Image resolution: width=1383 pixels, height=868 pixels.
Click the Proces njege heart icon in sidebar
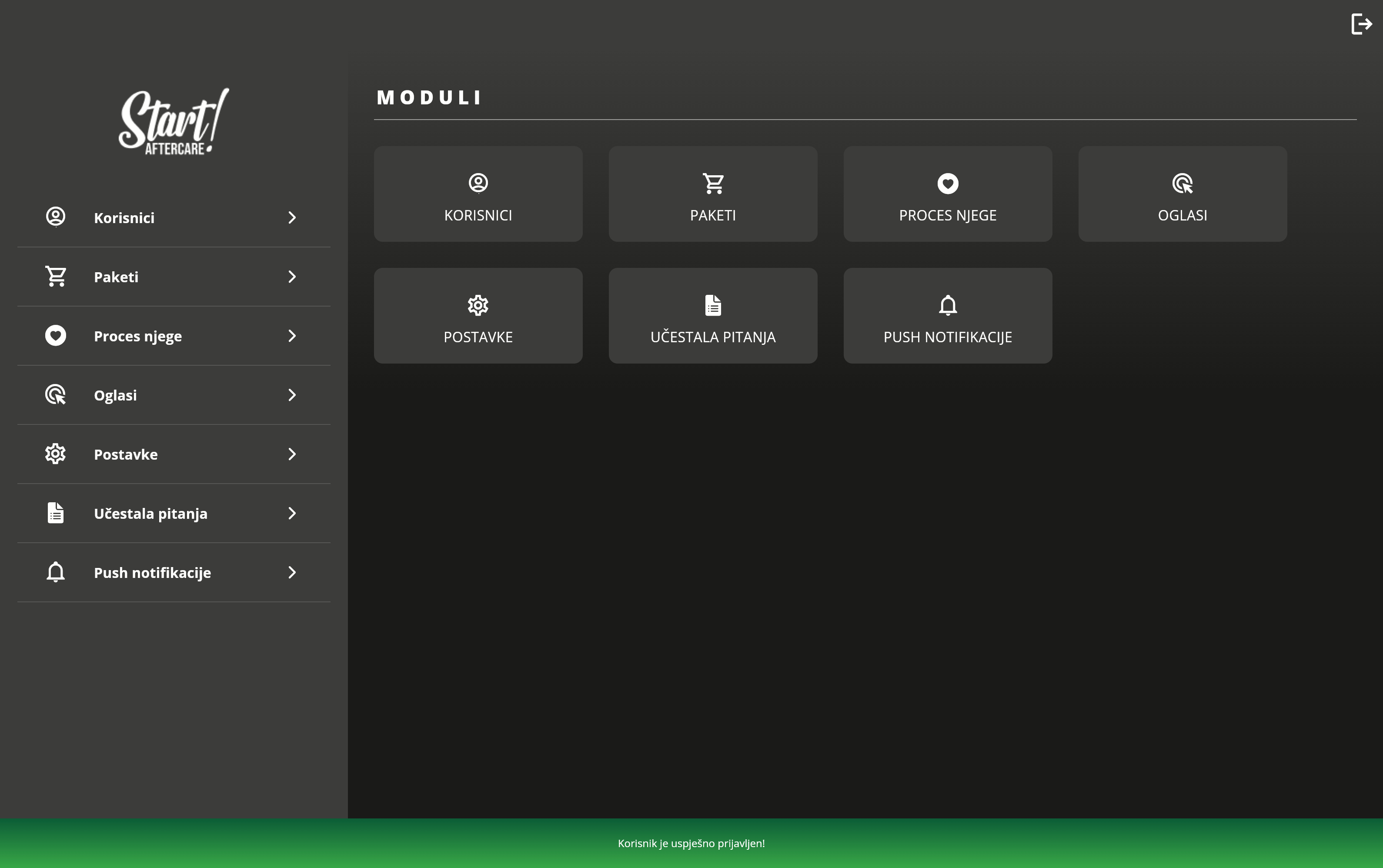pos(56,335)
